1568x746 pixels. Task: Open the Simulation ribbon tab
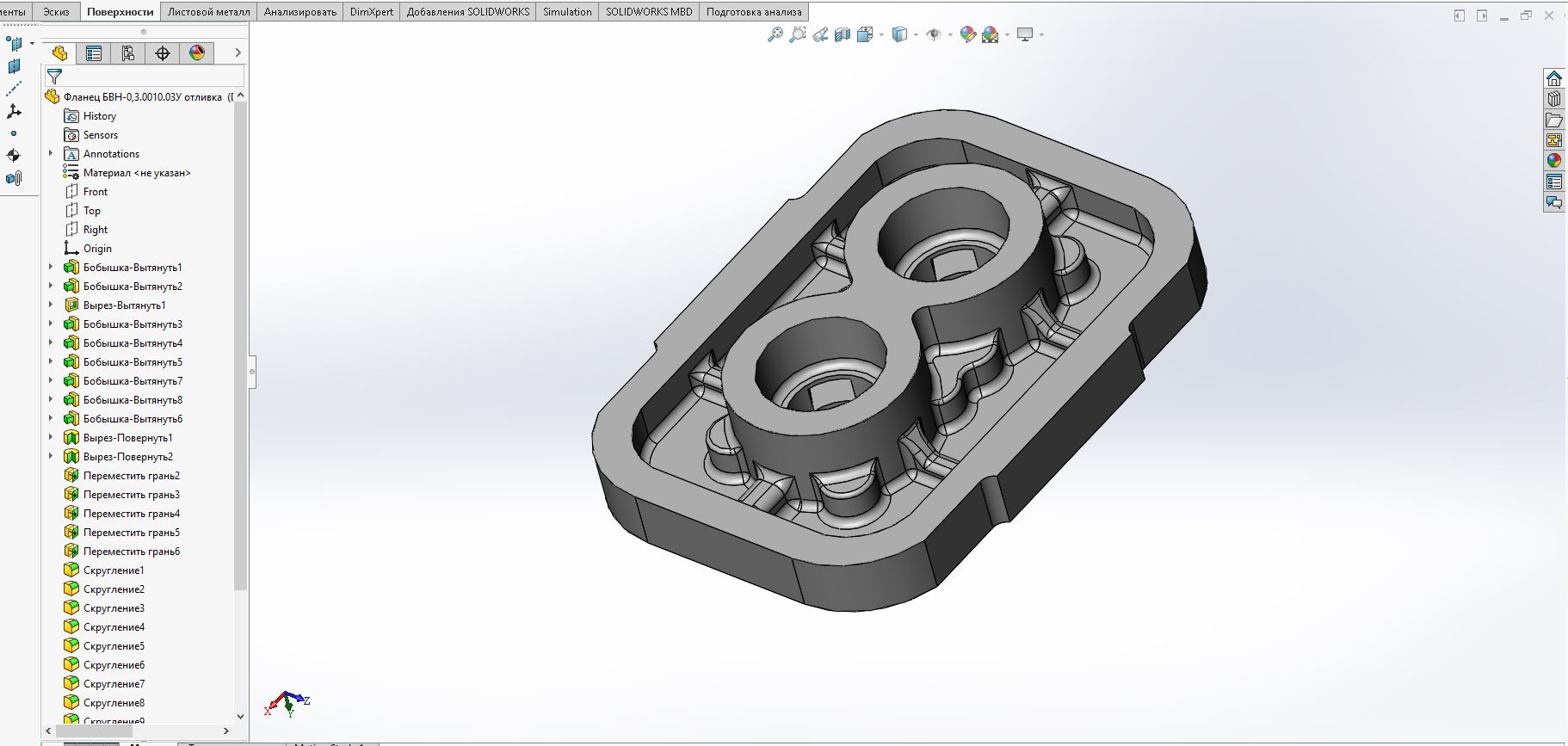point(567,11)
